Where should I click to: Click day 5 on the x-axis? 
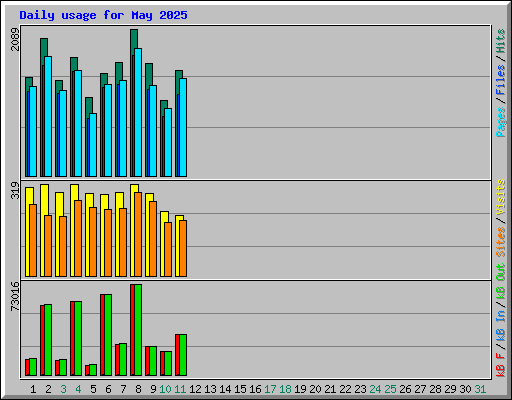pyautogui.click(x=93, y=389)
